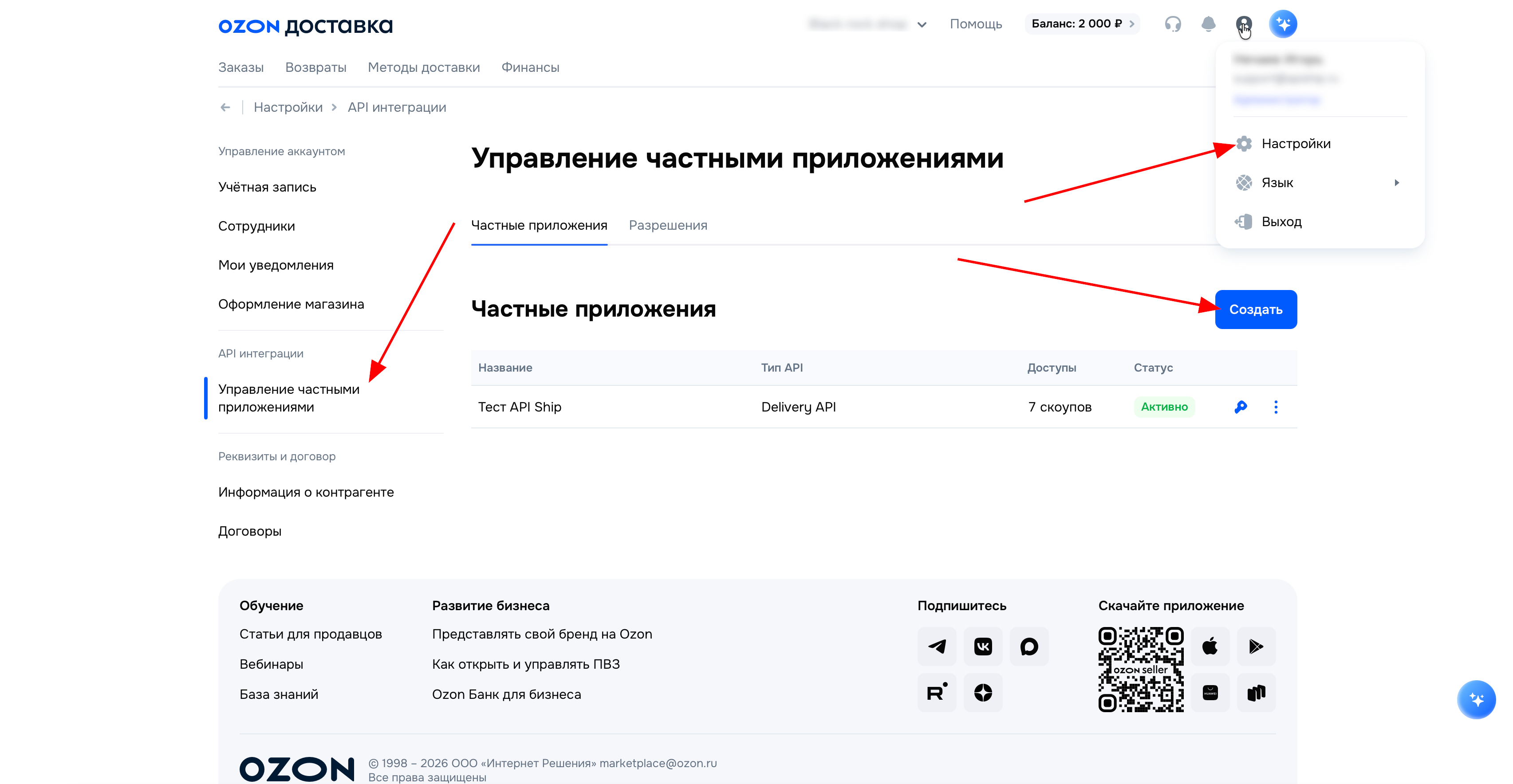The image size is (1513, 784).
Task: Switch to the Разрешения tab
Action: click(668, 225)
